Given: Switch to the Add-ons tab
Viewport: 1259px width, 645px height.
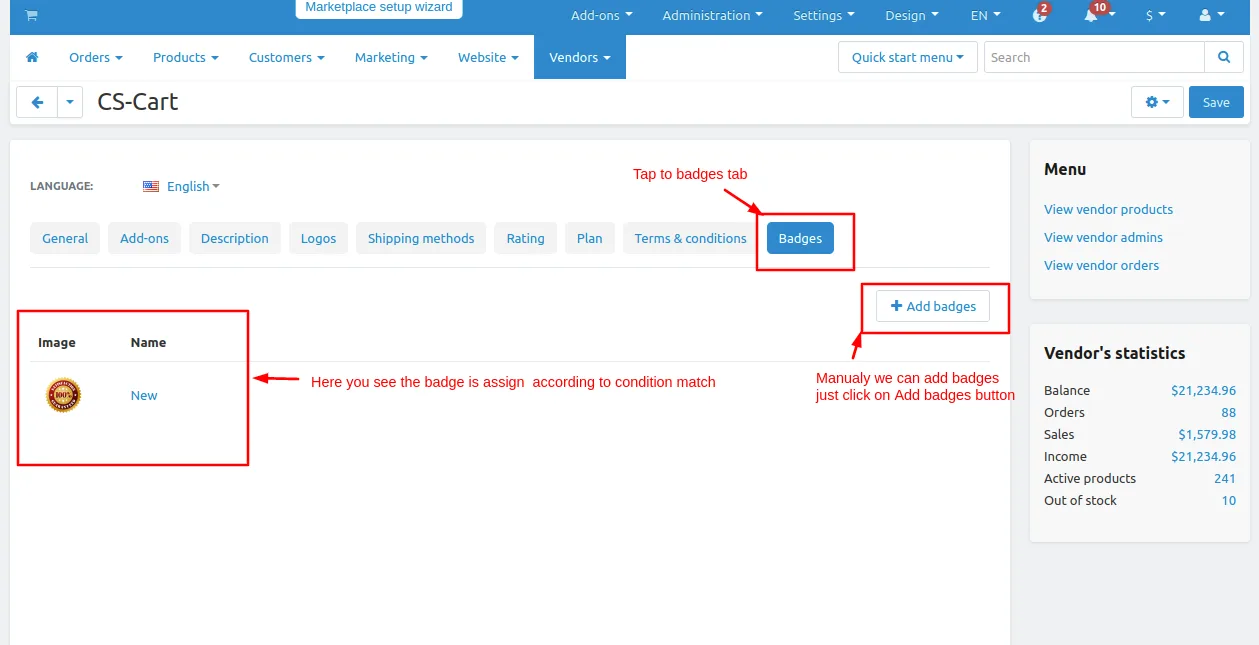Looking at the screenshot, I should coord(144,238).
